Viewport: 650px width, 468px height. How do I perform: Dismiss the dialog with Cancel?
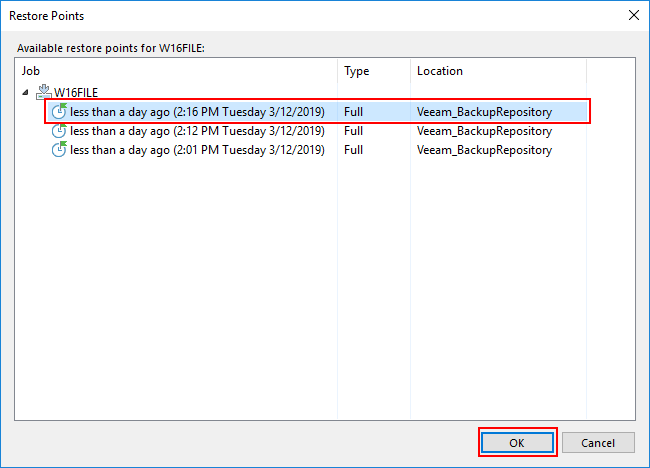coord(598,443)
